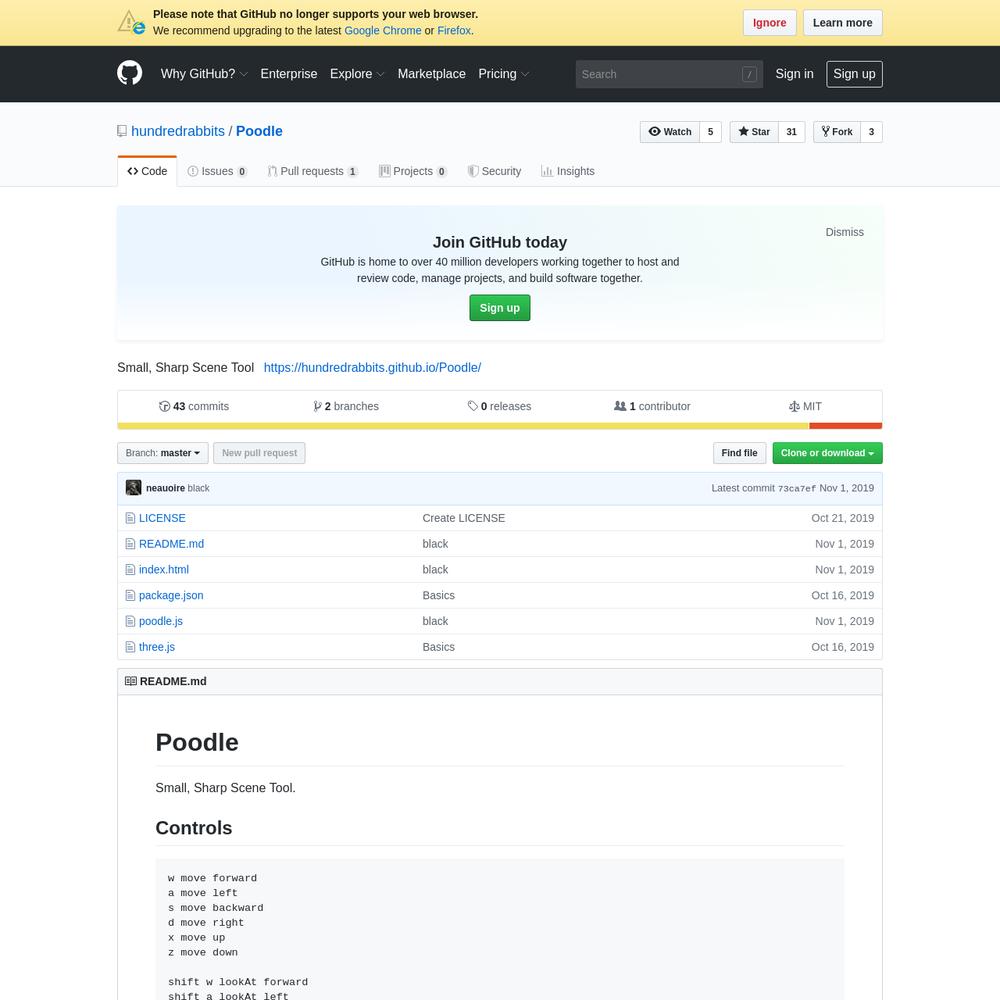The width and height of the screenshot is (1000, 1000).
Task: Open the Enterprise menu item
Action: click(x=289, y=74)
